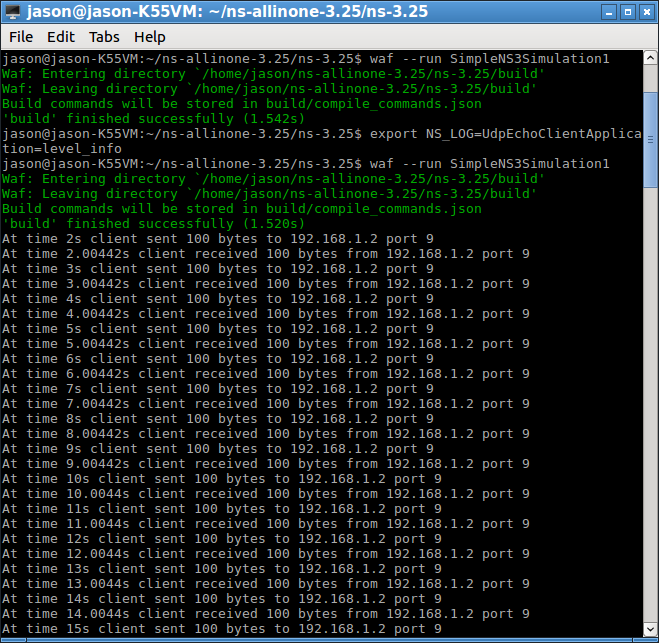Click 'At time 4.00442s client received' line
659x643 pixels.
(266, 314)
